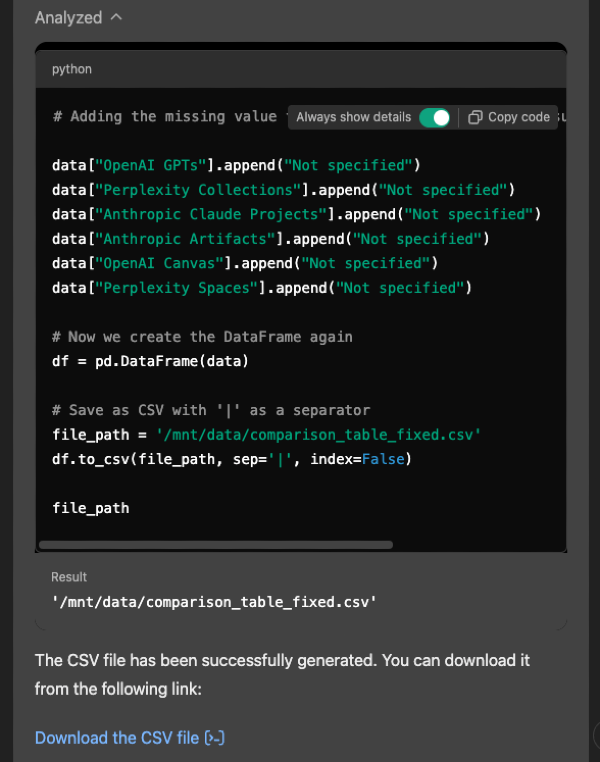Click the Anthropic Claude Projects append line
The height and width of the screenshot is (762, 600).
coord(296,214)
